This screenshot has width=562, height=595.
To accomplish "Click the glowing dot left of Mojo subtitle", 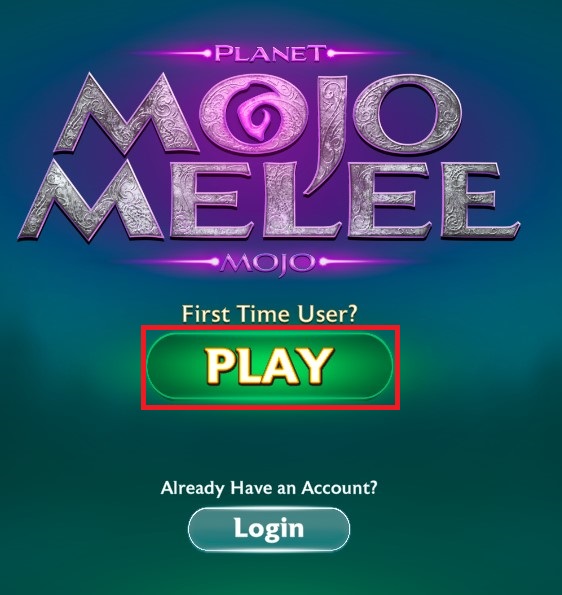I will pos(215,262).
